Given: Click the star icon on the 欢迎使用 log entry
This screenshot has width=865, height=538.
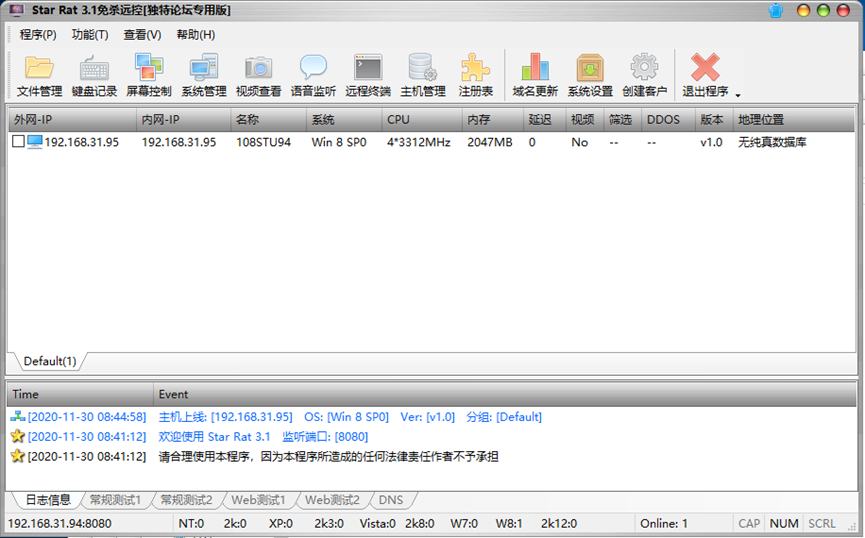Looking at the screenshot, I should (x=18, y=436).
